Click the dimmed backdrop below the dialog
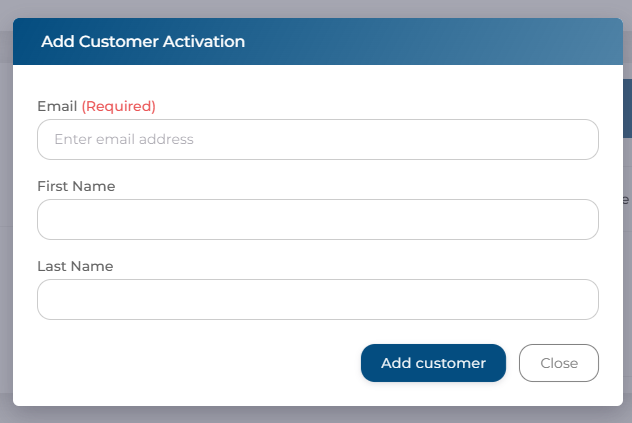632x423 pixels. point(316,414)
